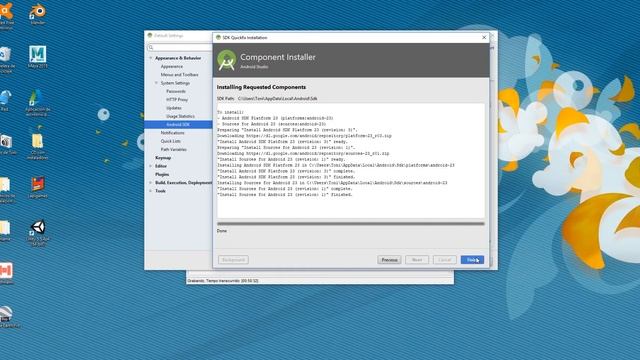Click the greyed-out Next button

417,260
